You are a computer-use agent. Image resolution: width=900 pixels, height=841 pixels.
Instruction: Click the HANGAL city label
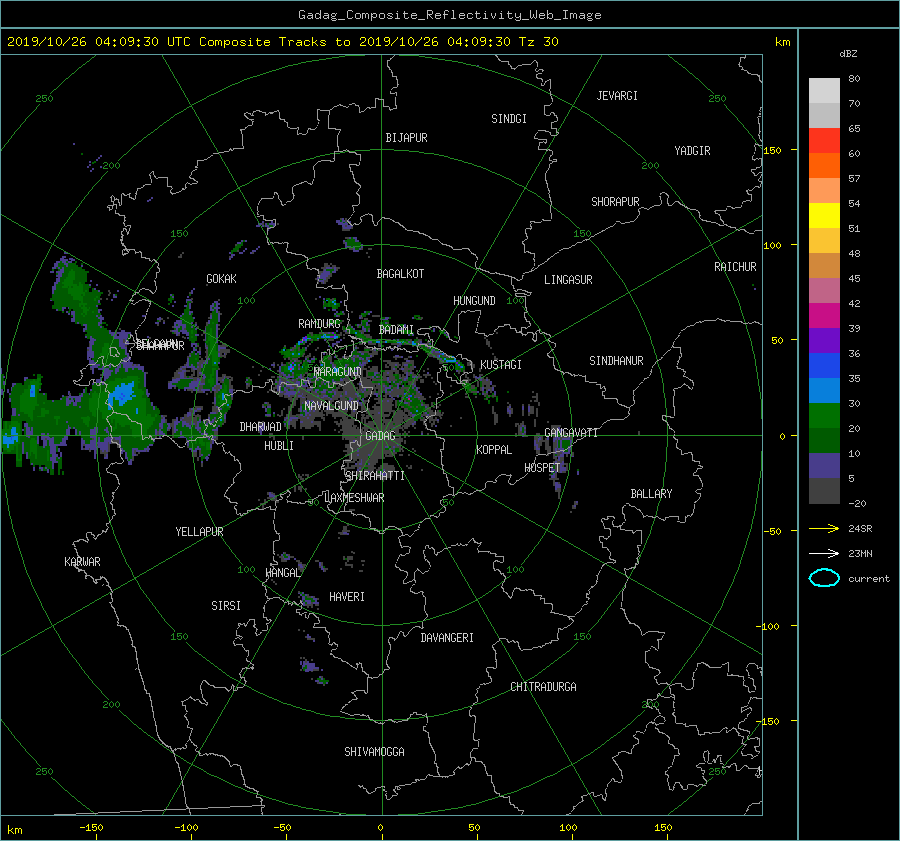point(282,573)
